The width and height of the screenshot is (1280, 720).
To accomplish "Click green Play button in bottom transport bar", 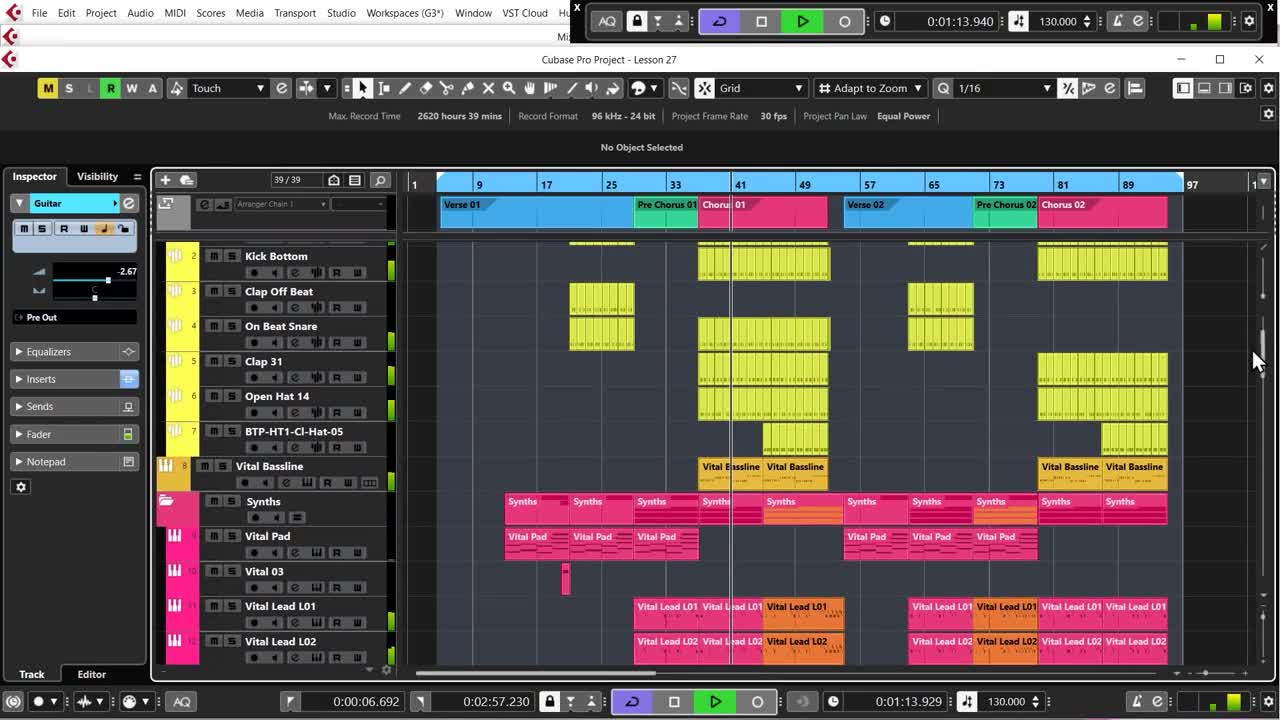I will pos(715,702).
